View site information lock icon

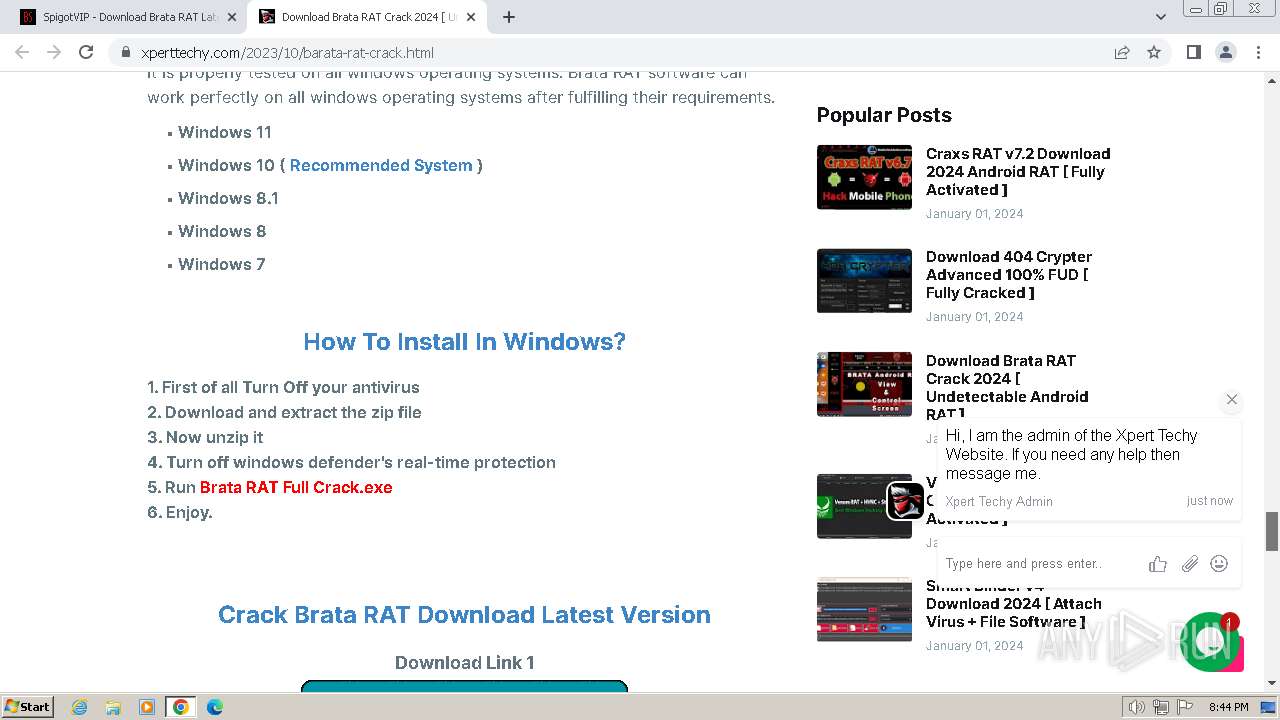(125, 52)
